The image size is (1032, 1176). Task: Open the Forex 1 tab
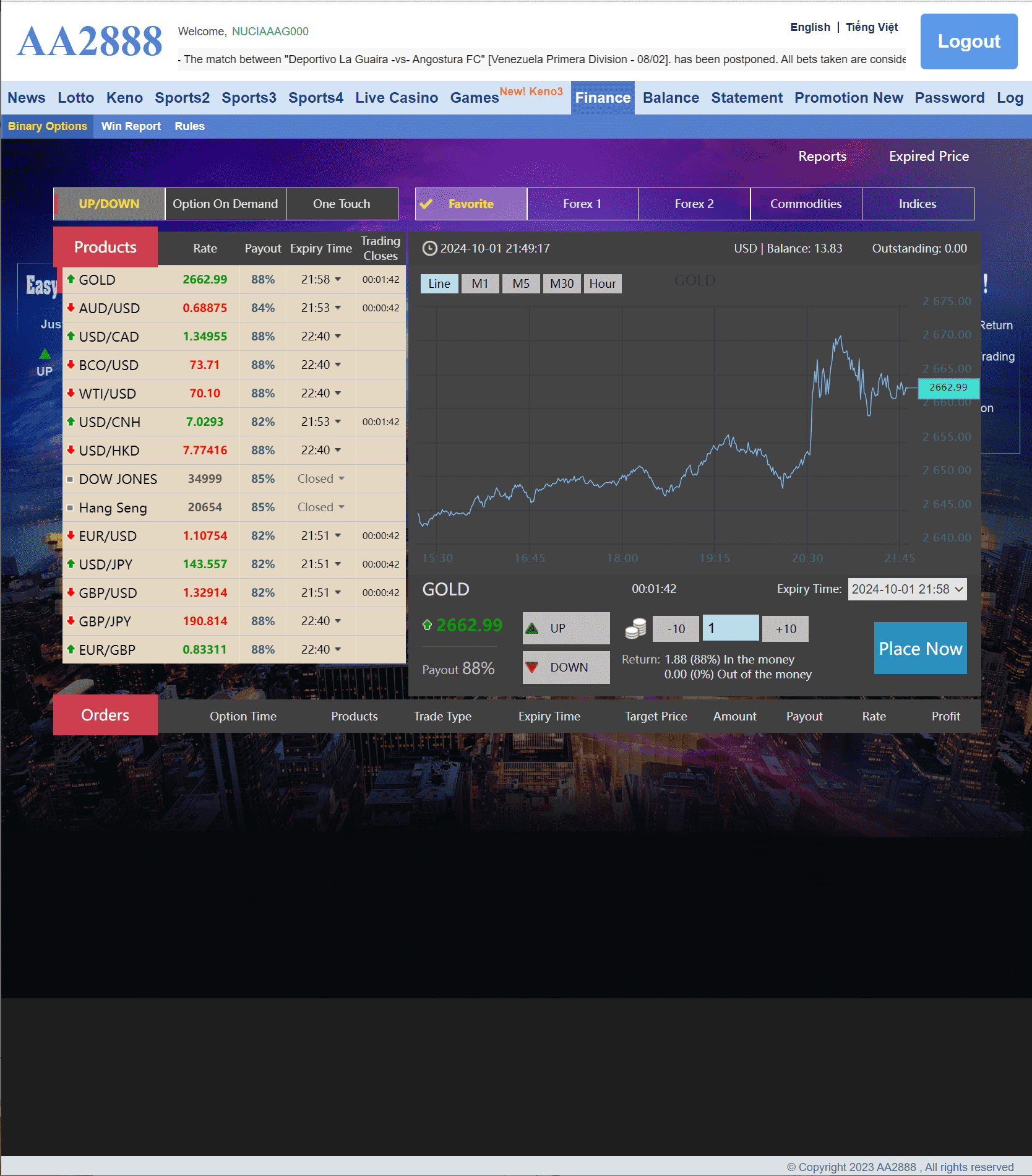point(582,204)
